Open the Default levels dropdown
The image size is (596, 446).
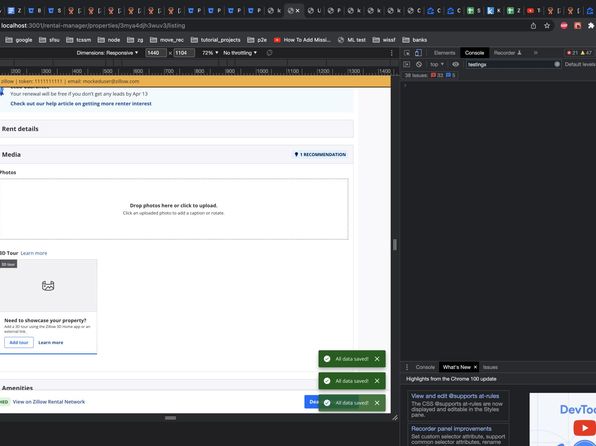point(580,64)
